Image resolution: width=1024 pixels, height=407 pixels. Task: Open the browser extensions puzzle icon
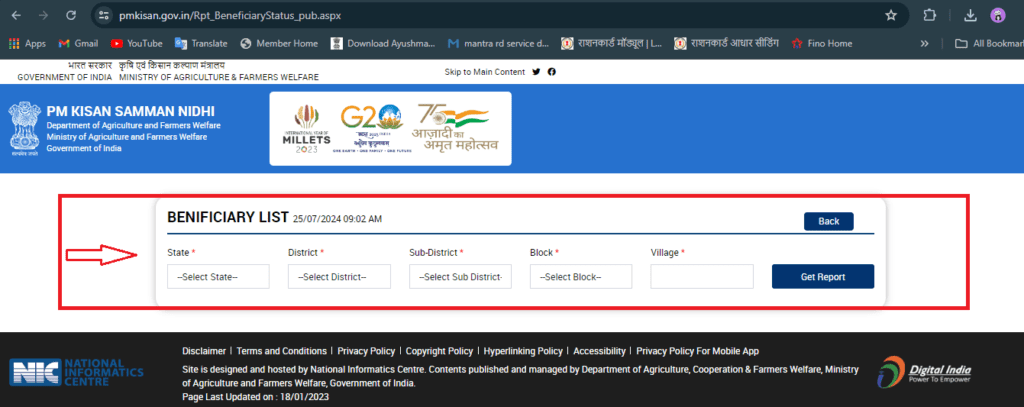click(x=929, y=15)
